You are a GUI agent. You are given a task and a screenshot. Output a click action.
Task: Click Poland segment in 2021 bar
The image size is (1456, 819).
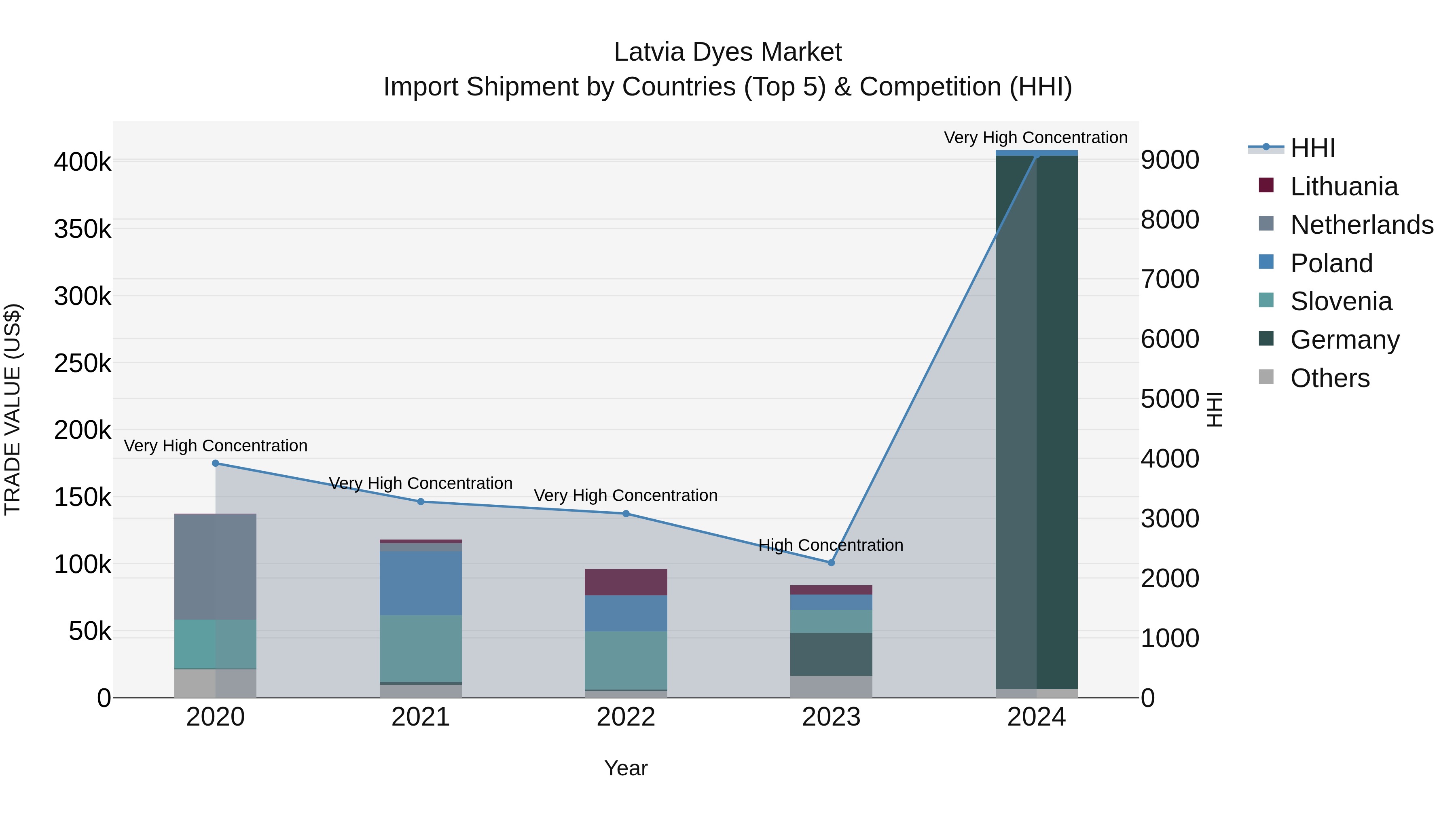[421, 583]
